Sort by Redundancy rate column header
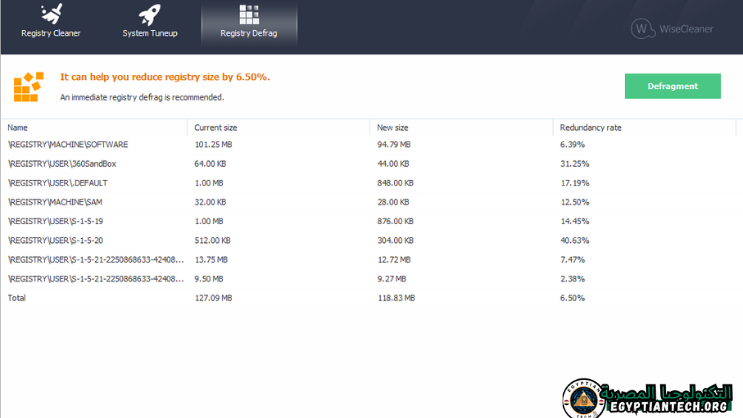The height and width of the screenshot is (418, 743). tap(589, 127)
